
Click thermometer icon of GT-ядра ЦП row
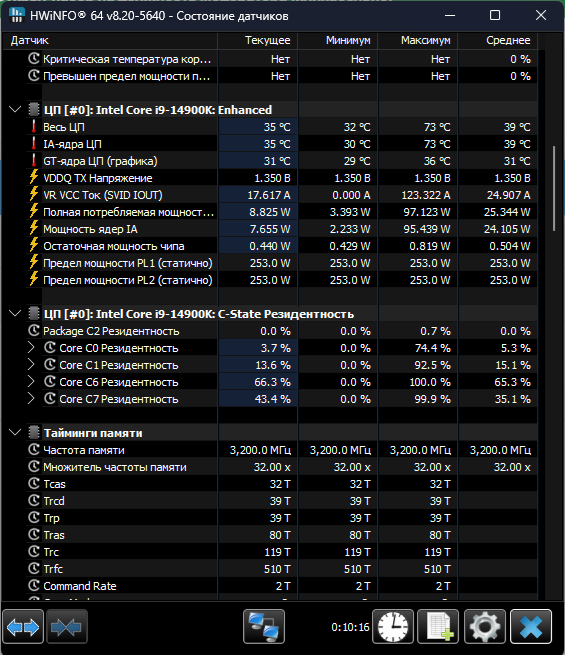pyautogui.click(x=34, y=161)
